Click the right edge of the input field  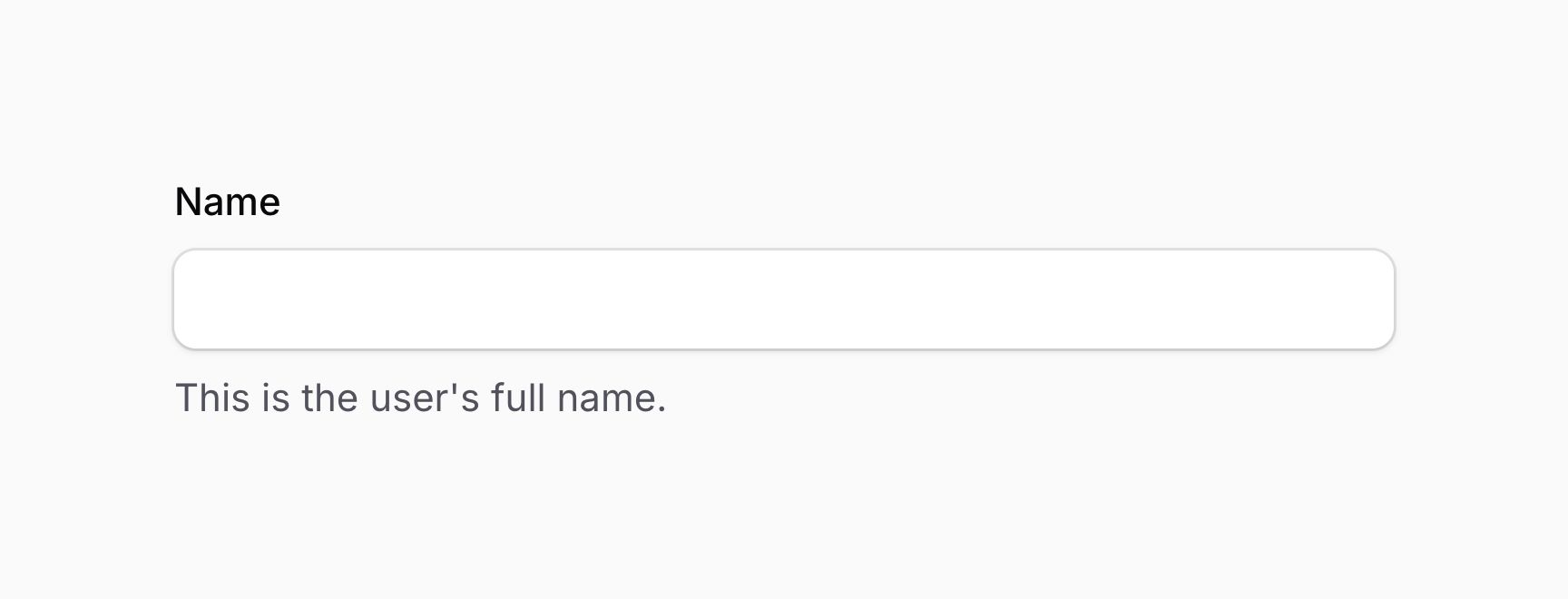point(1390,299)
